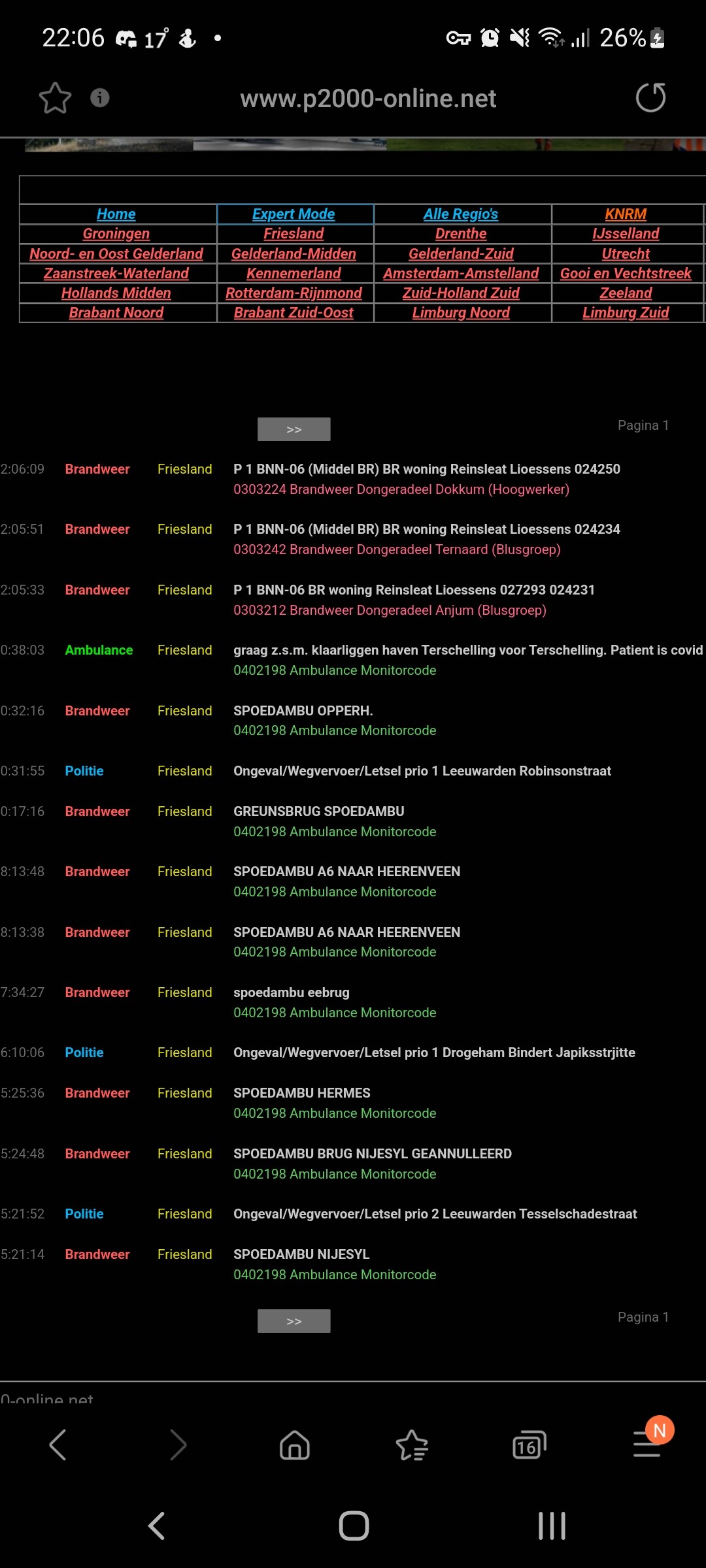706x1568 pixels.
Task: Tap the top Pagina 1 label
Action: tap(643, 425)
